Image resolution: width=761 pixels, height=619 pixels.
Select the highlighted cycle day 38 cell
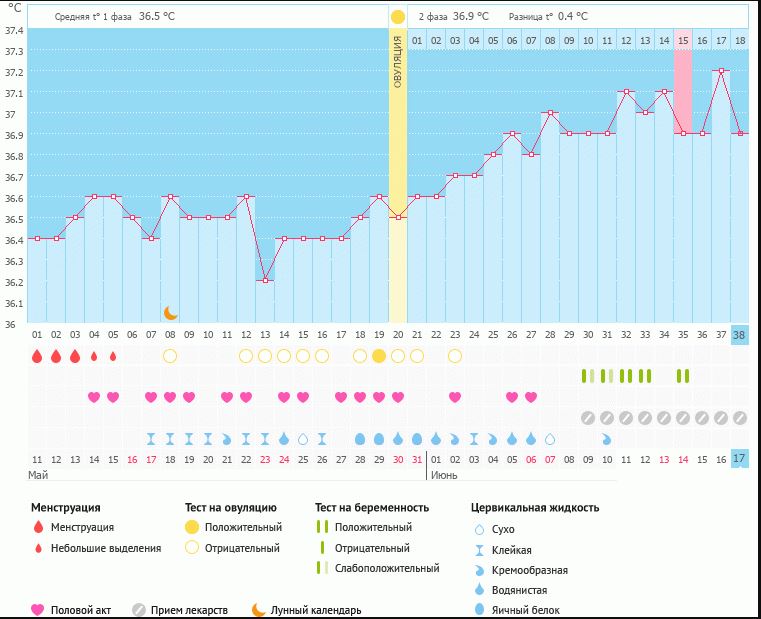[739, 335]
